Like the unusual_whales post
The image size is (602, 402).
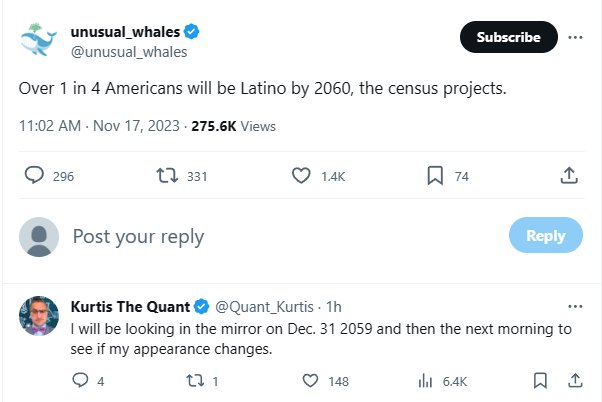[301, 175]
